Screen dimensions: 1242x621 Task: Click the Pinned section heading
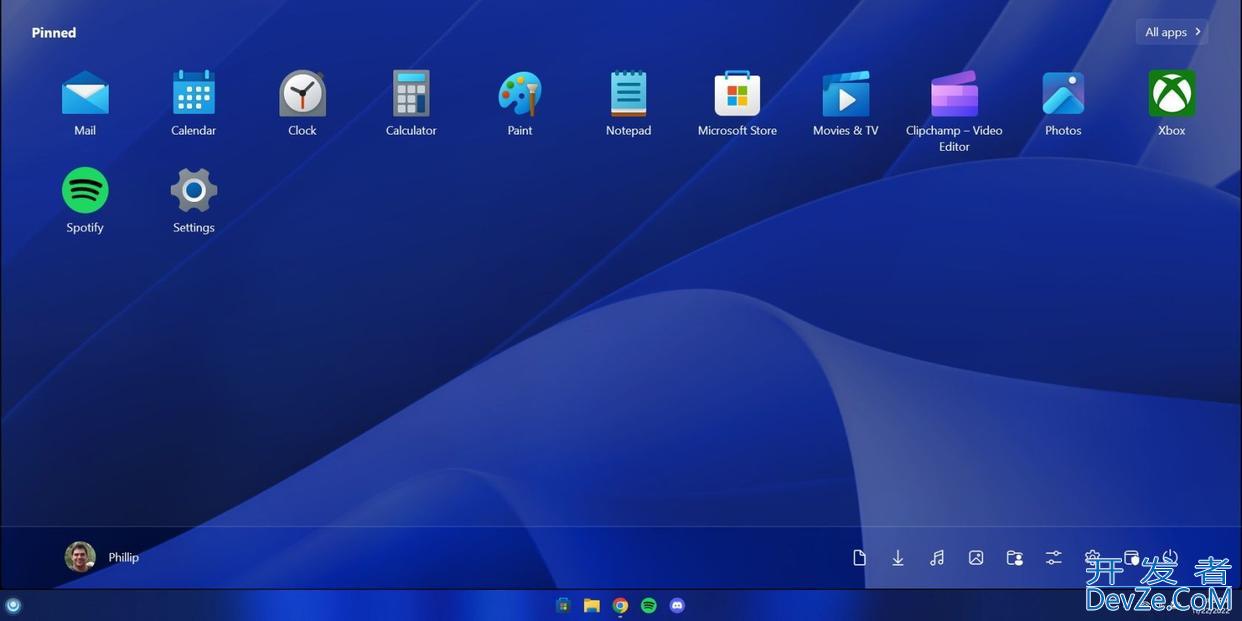(x=54, y=33)
